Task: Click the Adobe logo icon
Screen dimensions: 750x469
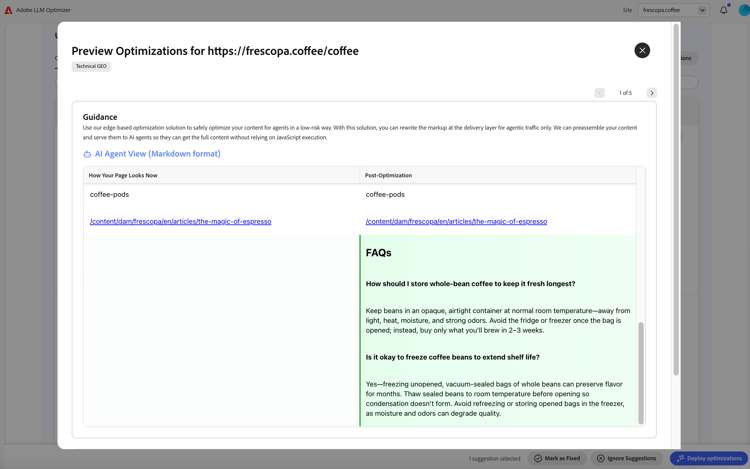Action: coord(8,10)
